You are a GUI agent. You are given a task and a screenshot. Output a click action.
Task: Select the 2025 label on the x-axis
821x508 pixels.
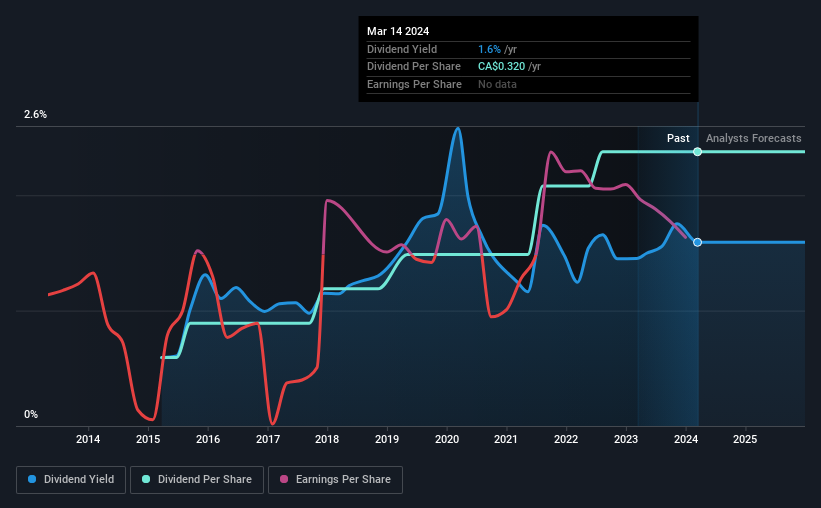tap(745, 439)
